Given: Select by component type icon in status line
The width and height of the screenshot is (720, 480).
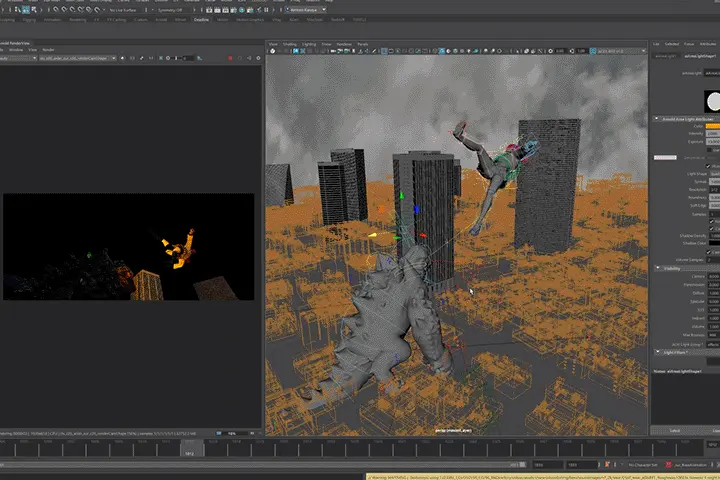Looking at the screenshot, I should click(x=34, y=10).
